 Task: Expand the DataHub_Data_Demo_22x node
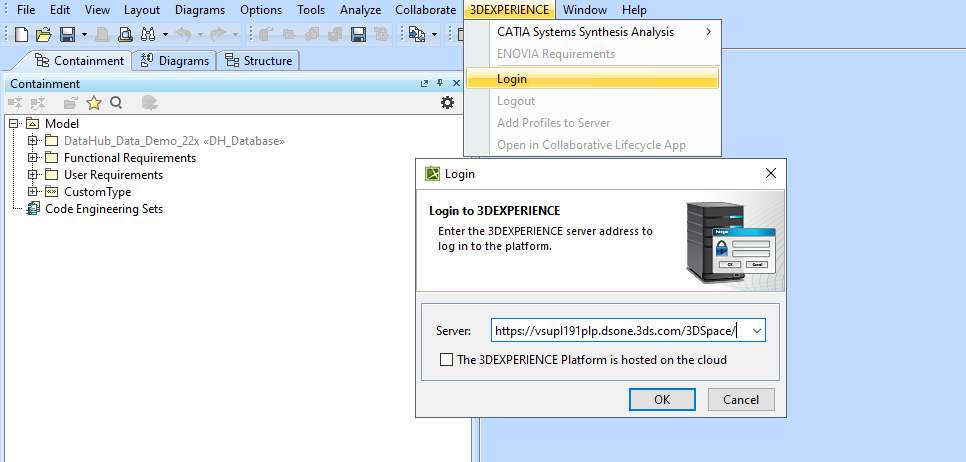(x=33, y=141)
